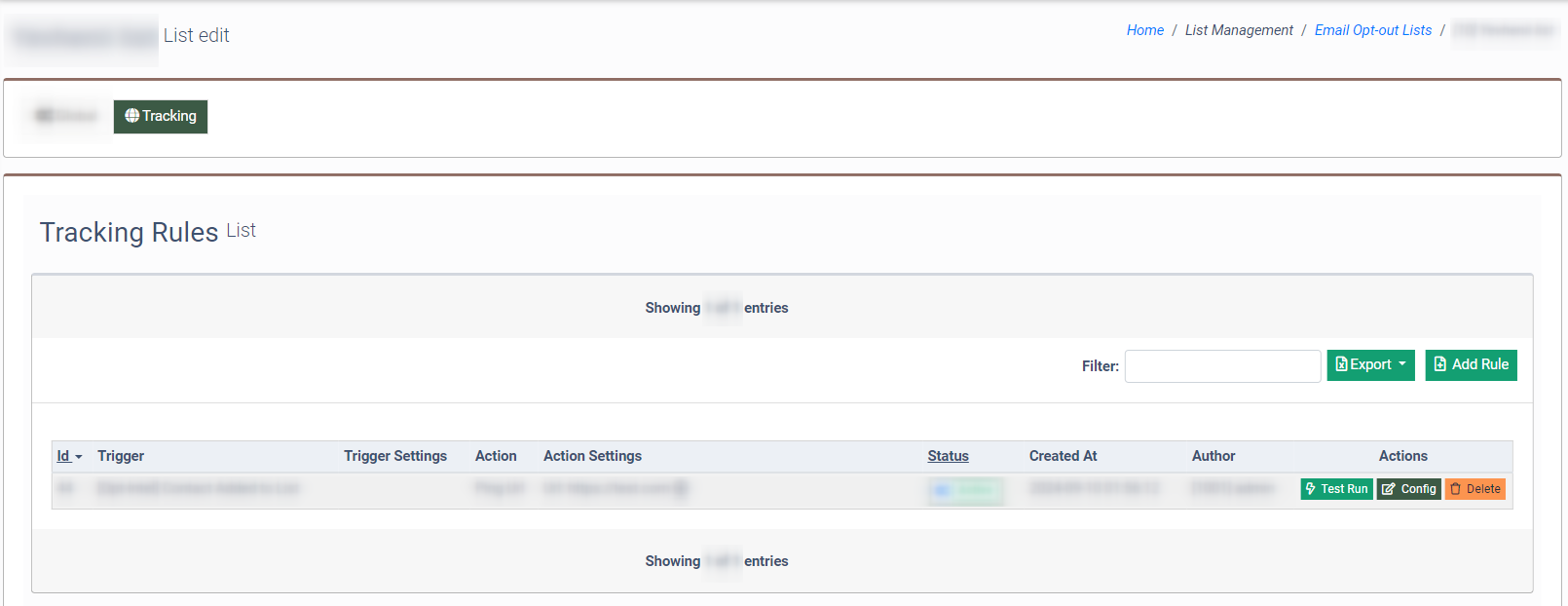Viewport: 1568px width, 606px height.
Task: Click the lightning bolt Test Run icon
Action: [x=1311, y=489]
